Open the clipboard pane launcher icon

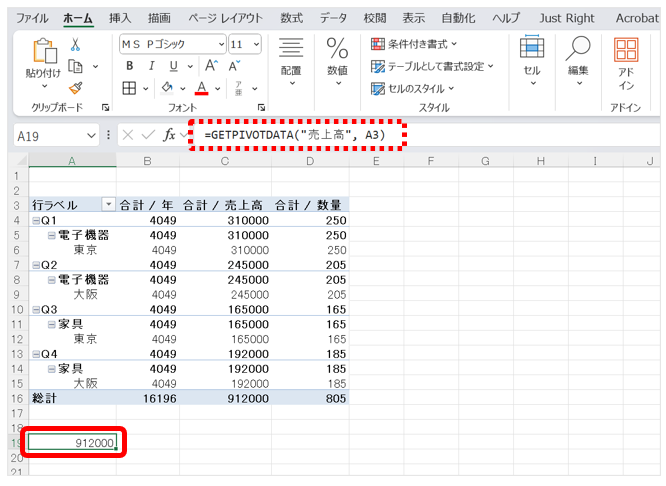click(105, 107)
